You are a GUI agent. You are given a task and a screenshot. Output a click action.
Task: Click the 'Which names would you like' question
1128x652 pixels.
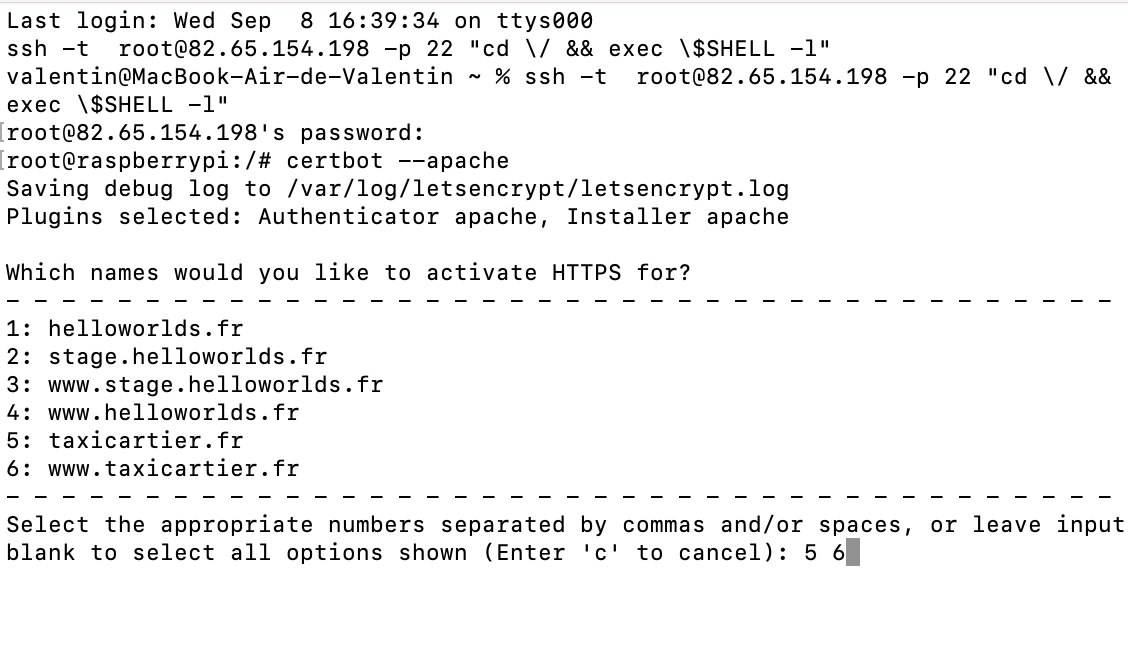pyautogui.click(x=349, y=273)
